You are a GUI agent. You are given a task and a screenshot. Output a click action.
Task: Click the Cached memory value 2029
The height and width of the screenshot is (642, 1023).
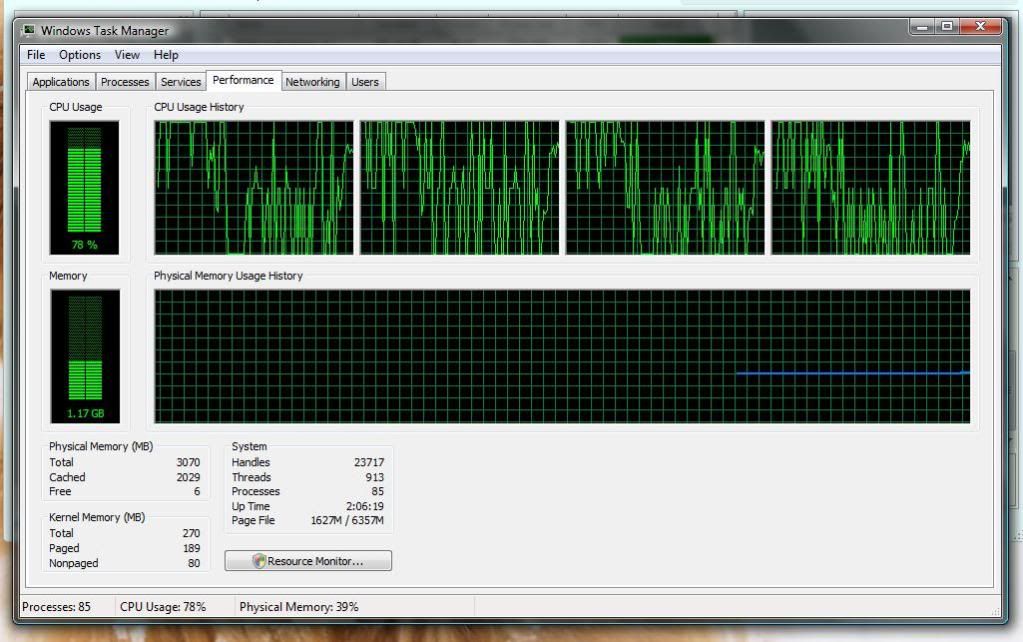click(x=188, y=478)
